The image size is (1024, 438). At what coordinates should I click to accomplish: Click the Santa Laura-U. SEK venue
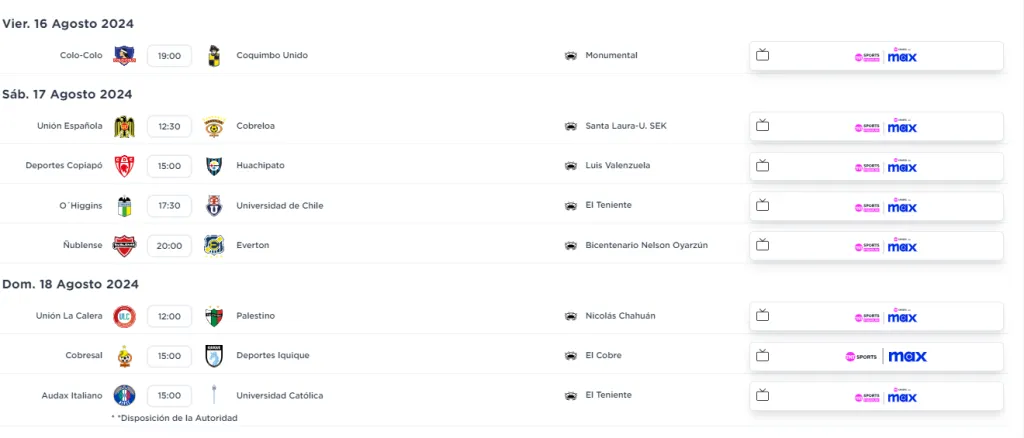pos(625,126)
